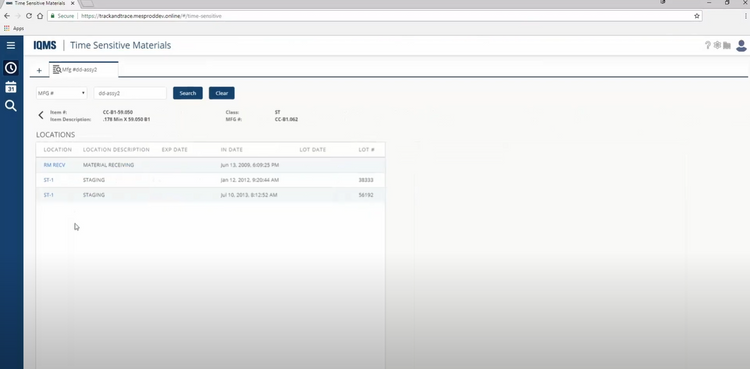Open the Chrome three-dot menu
This screenshot has width=750, height=369.
click(x=746, y=16)
